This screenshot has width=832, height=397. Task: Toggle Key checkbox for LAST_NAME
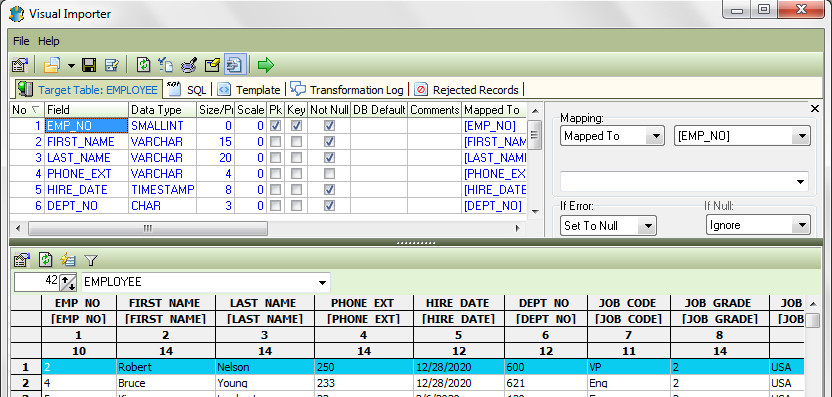(x=297, y=158)
